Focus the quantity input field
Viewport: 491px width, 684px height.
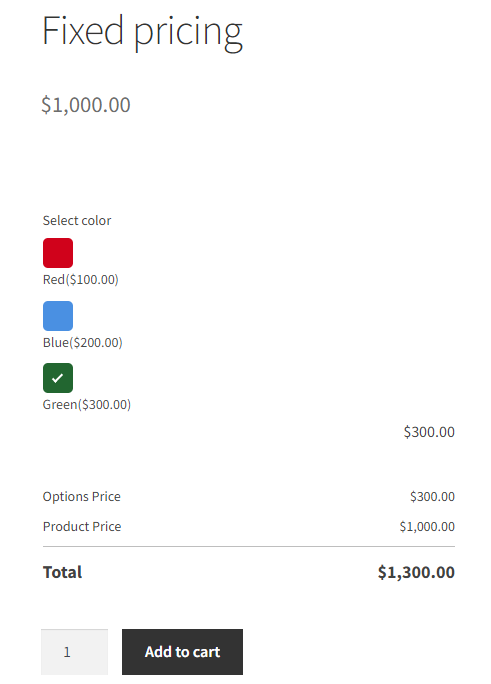[75, 652]
